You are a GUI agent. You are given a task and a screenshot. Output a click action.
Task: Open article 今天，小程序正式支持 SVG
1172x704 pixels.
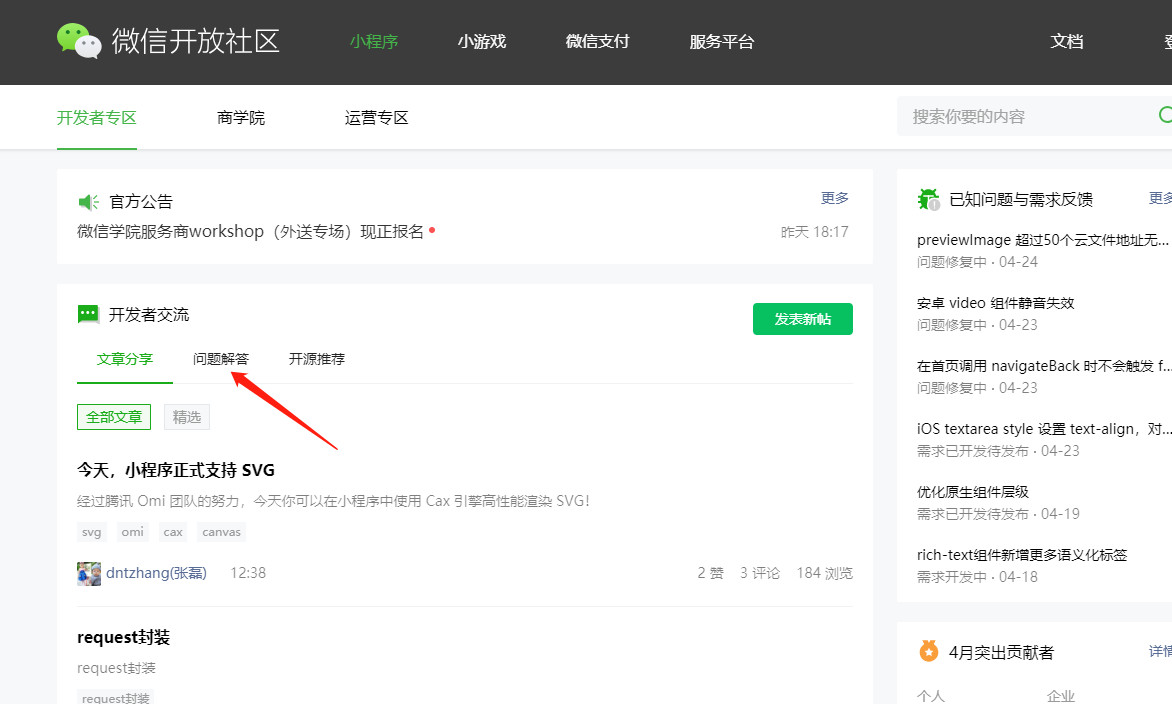coord(176,470)
